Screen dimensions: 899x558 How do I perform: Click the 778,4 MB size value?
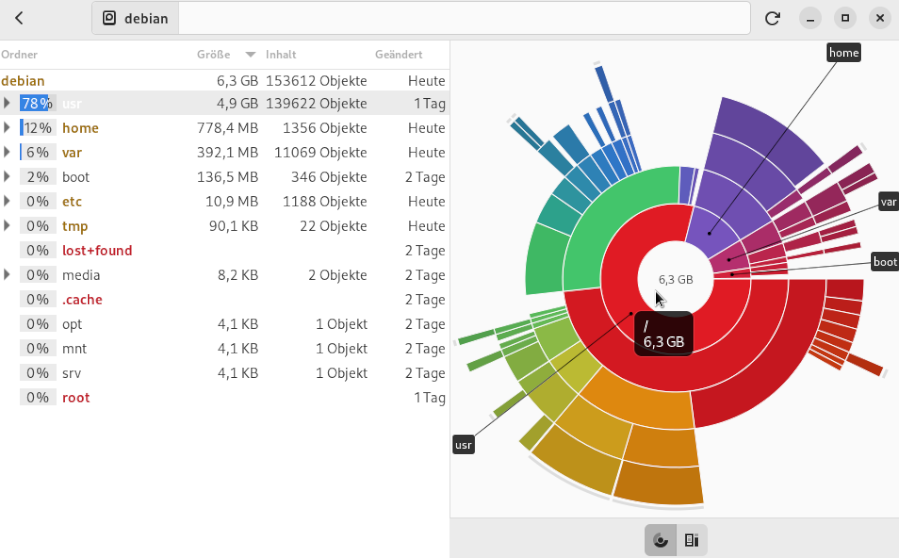coord(227,128)
